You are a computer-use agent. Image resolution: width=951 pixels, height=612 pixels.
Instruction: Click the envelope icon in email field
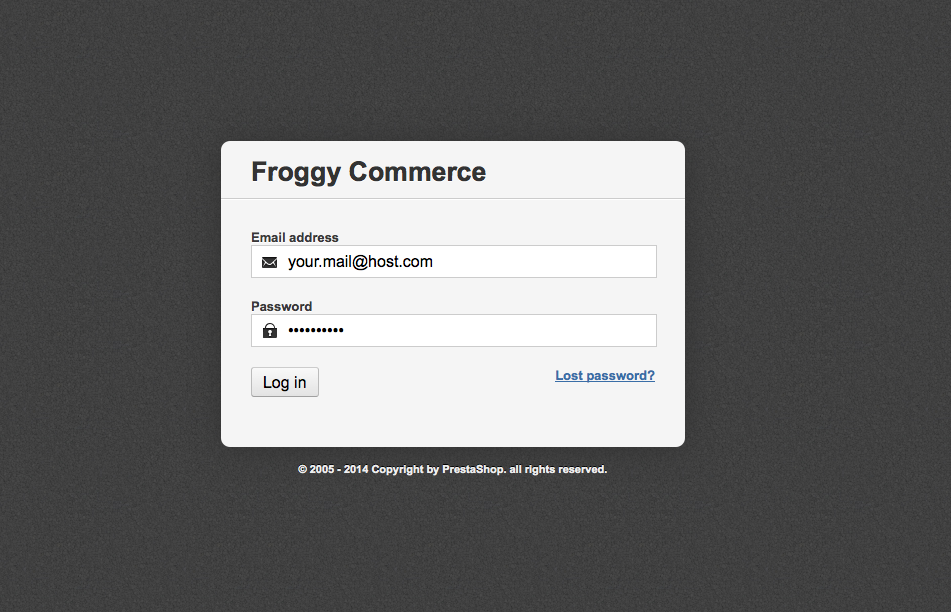tap(269, 262)
